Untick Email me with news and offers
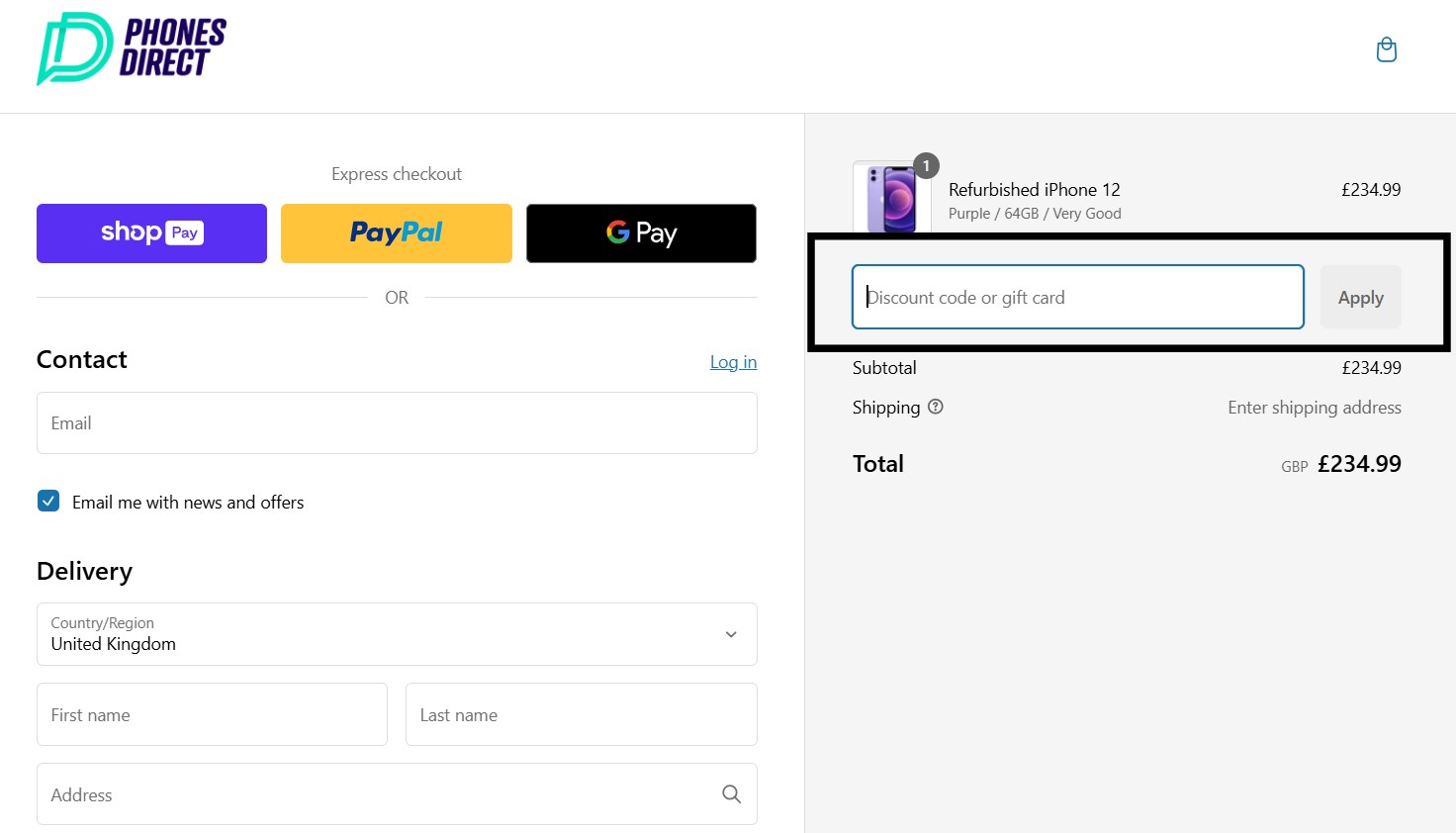 click(x=48, y=501)
